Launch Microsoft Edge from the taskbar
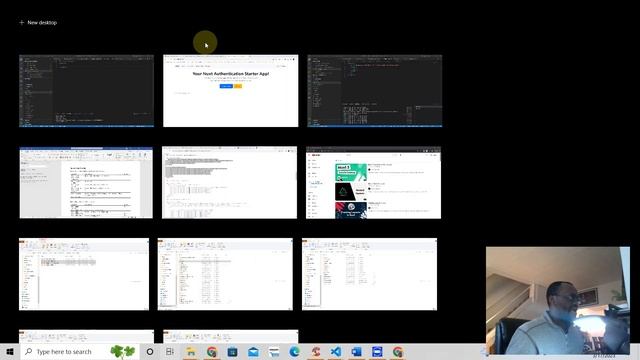This screenshot has height=360, width=640. click(x=294, y=351)
